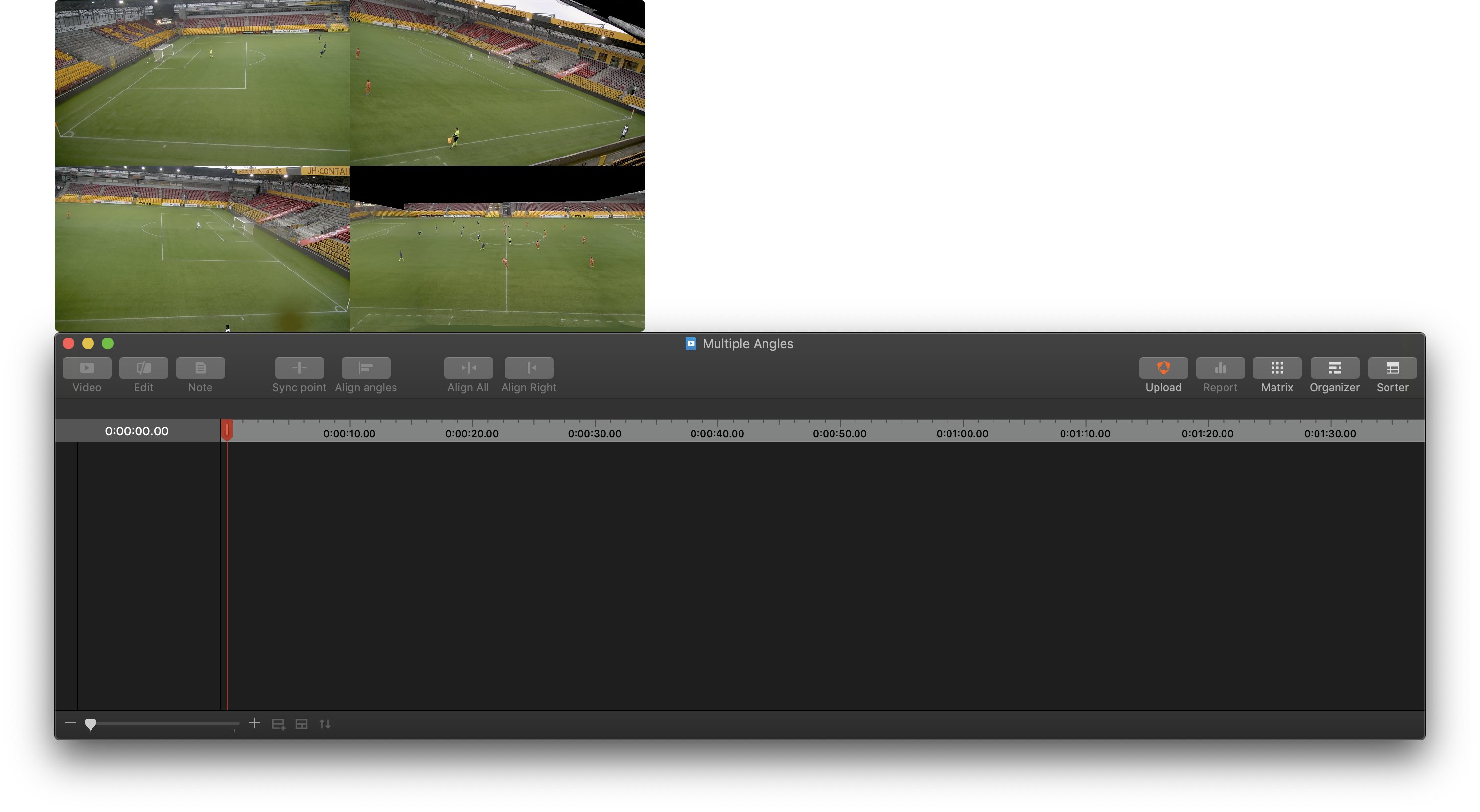Zoom out using the minus button
Image resolution: width=1480 pixels, height=812 pixels.
click(x=69, y=723)
